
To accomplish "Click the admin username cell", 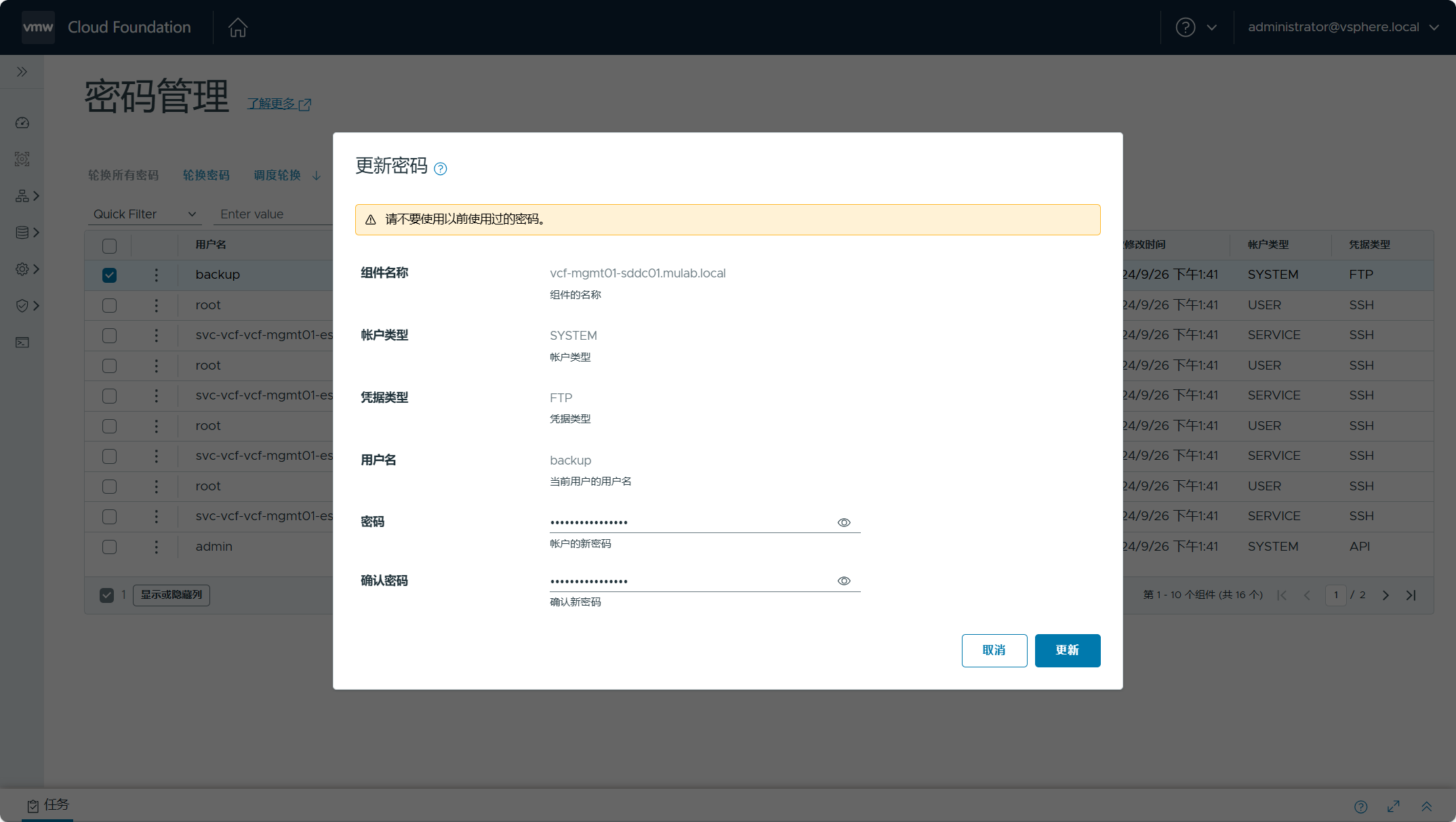I will (214, 547).
